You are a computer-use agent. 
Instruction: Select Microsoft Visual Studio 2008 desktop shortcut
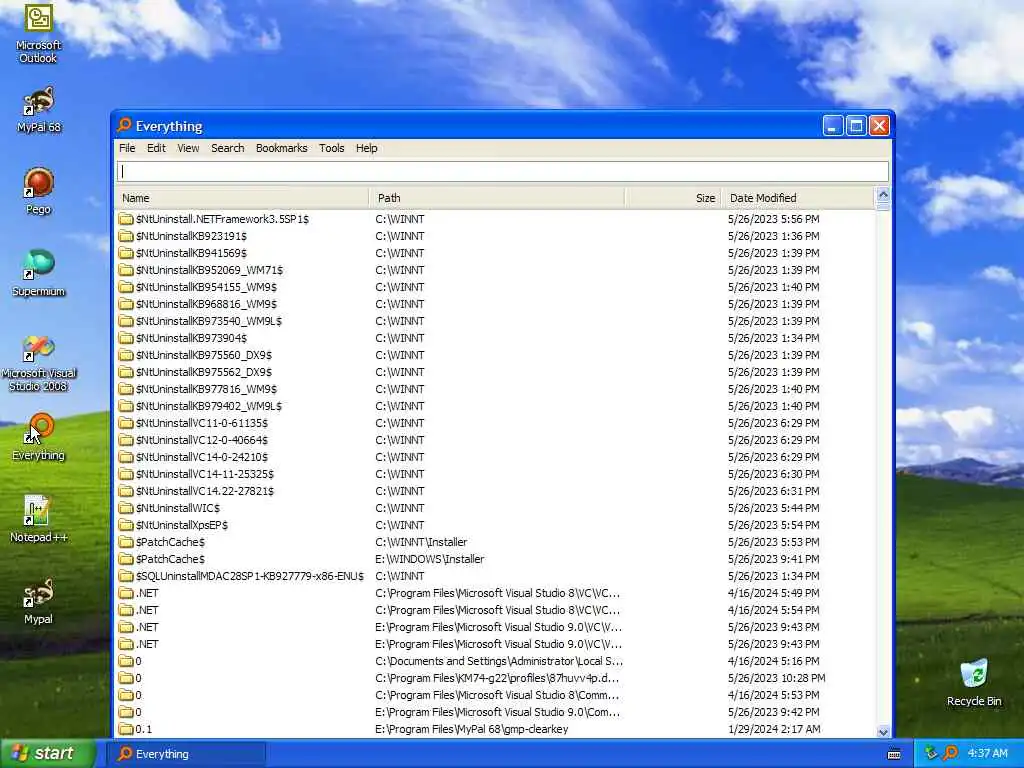click(39, 363)
